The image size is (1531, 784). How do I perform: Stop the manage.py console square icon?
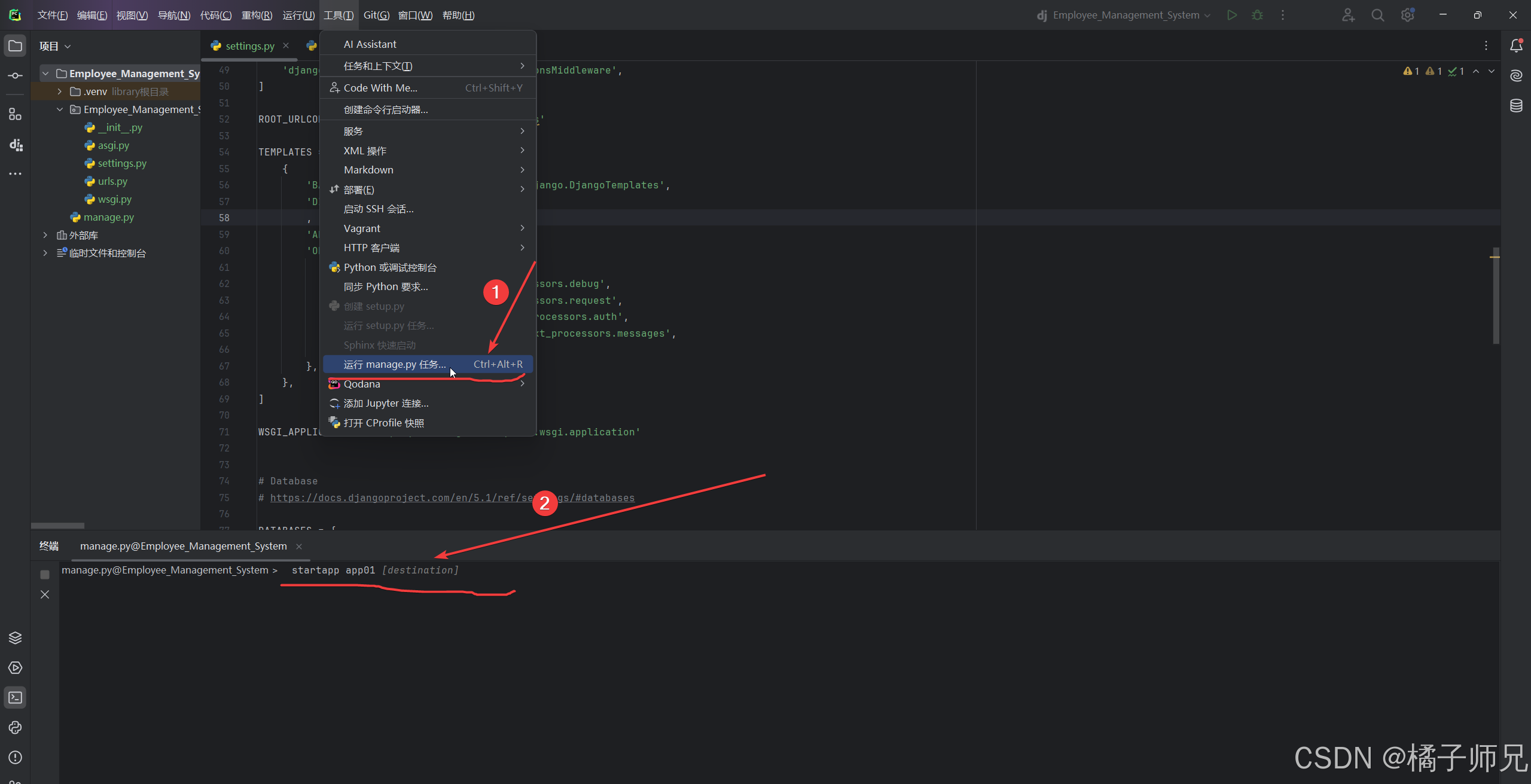[45, 575]
